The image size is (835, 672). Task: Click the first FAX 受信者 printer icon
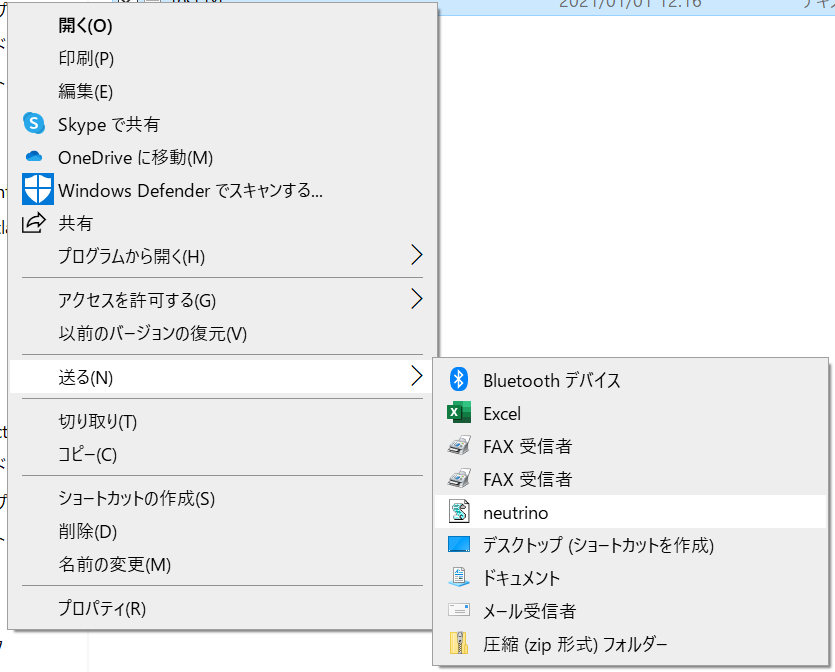459,446
